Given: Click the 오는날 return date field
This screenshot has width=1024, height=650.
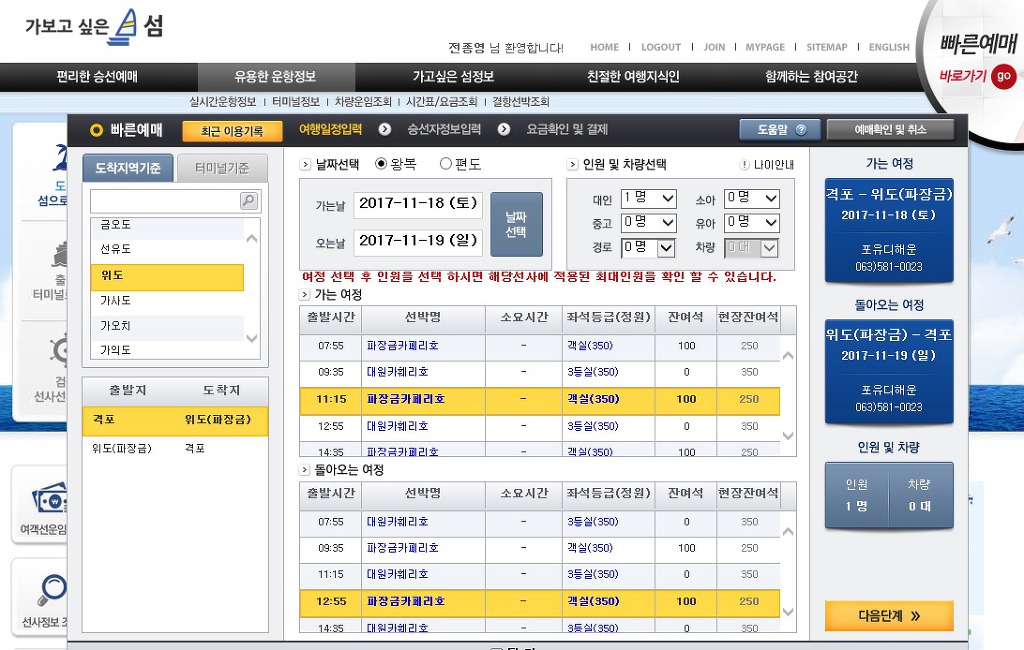Looking at the screenshot, I should (x=418, y=241).
